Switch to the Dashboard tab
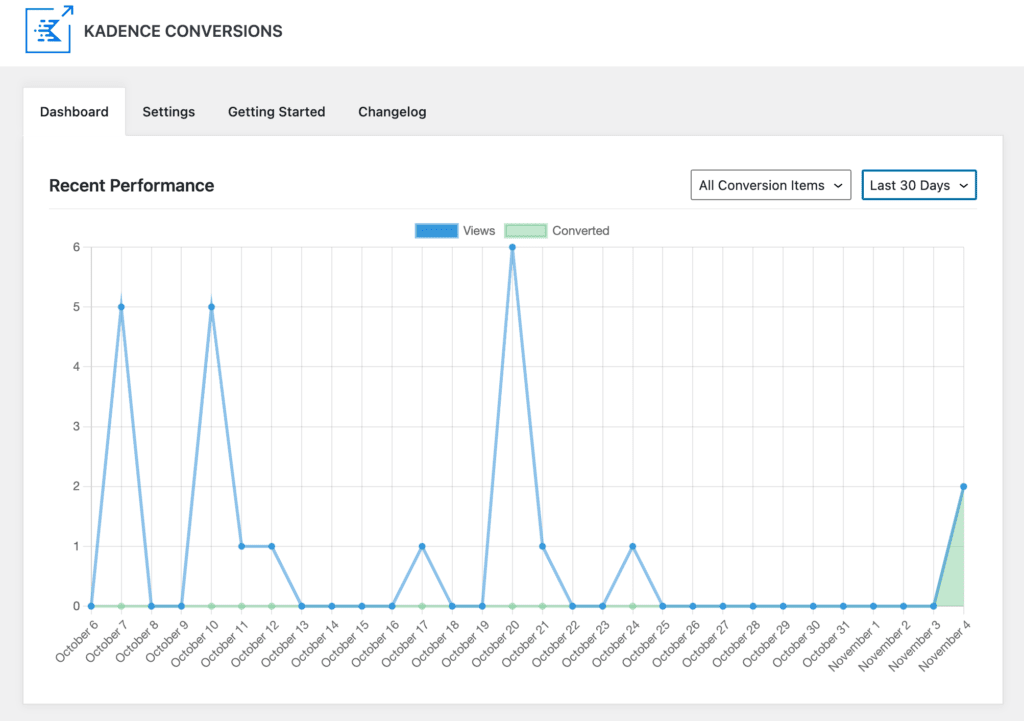 [74, 112]
